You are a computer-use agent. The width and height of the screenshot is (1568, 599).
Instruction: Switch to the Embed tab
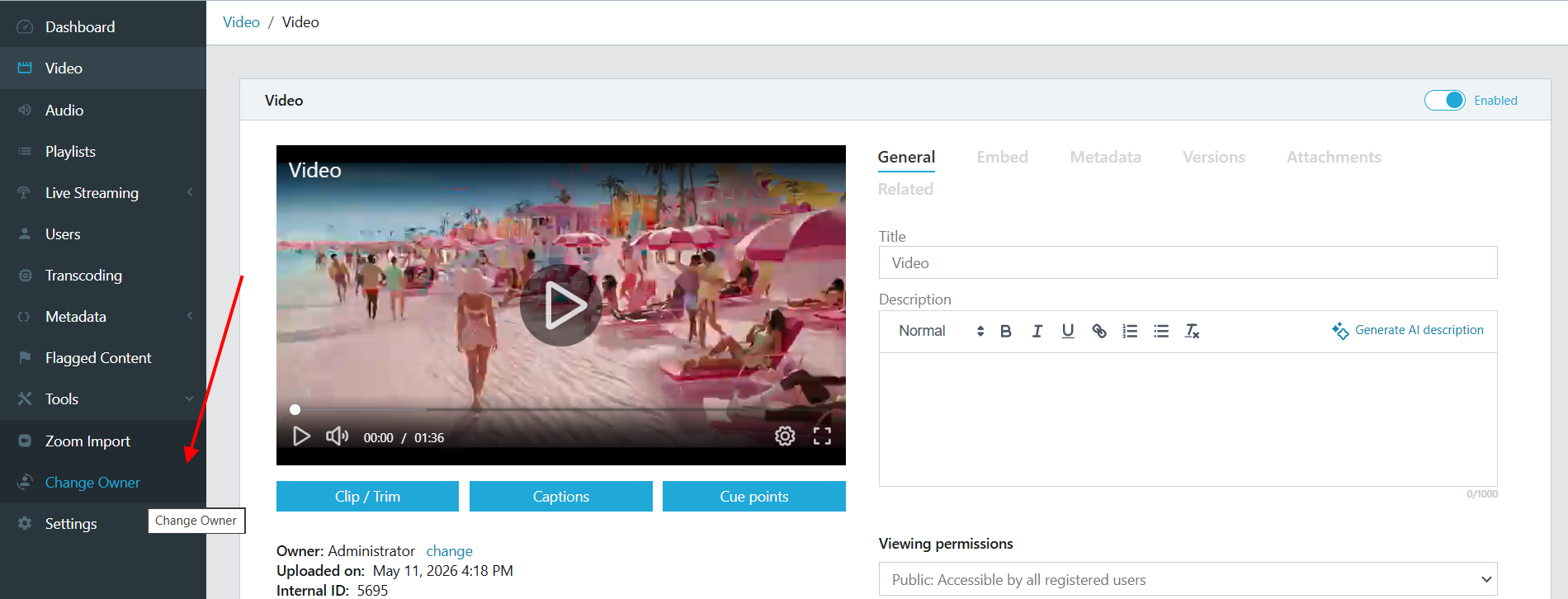(1002, 157)
